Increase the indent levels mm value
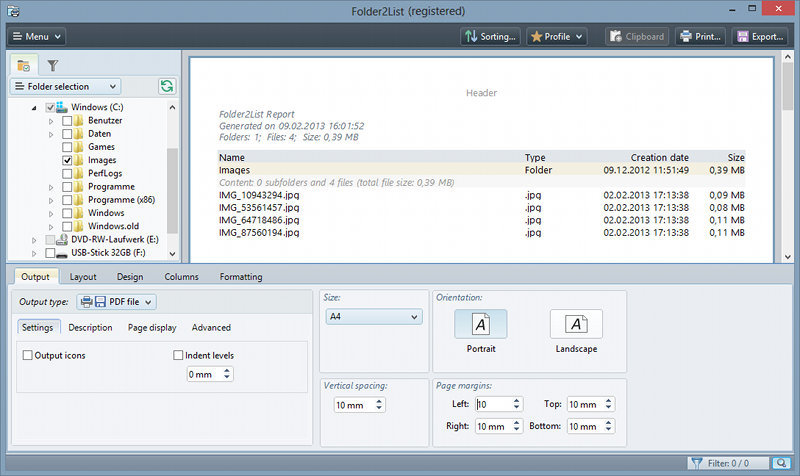The image size is (800, 476). tap(227, 371)
